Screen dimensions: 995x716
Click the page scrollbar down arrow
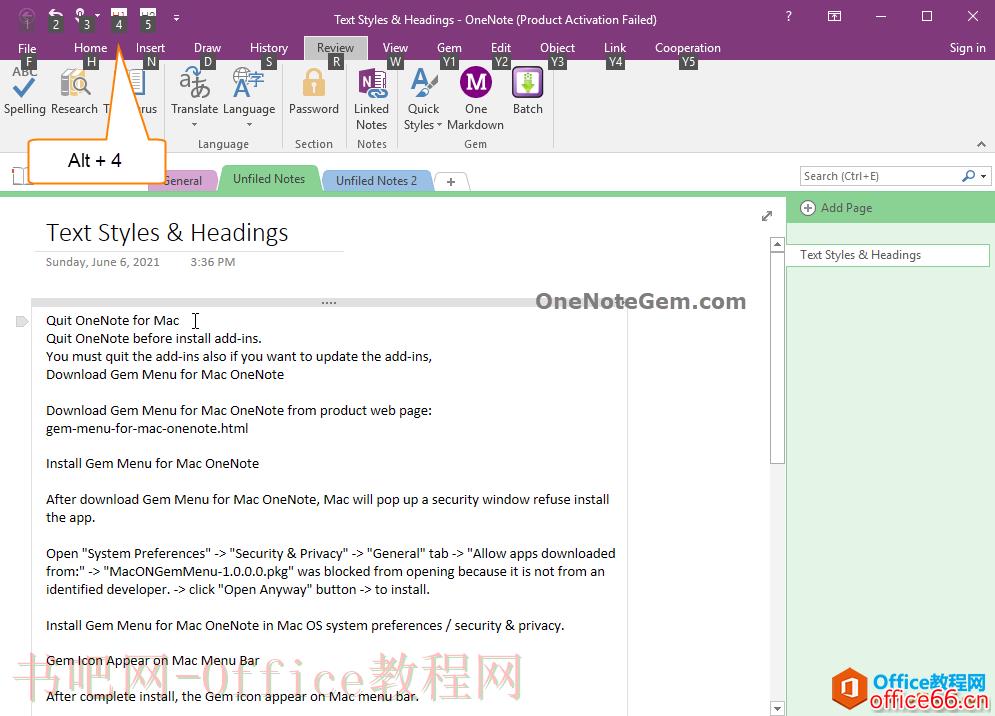click(777, 708)
